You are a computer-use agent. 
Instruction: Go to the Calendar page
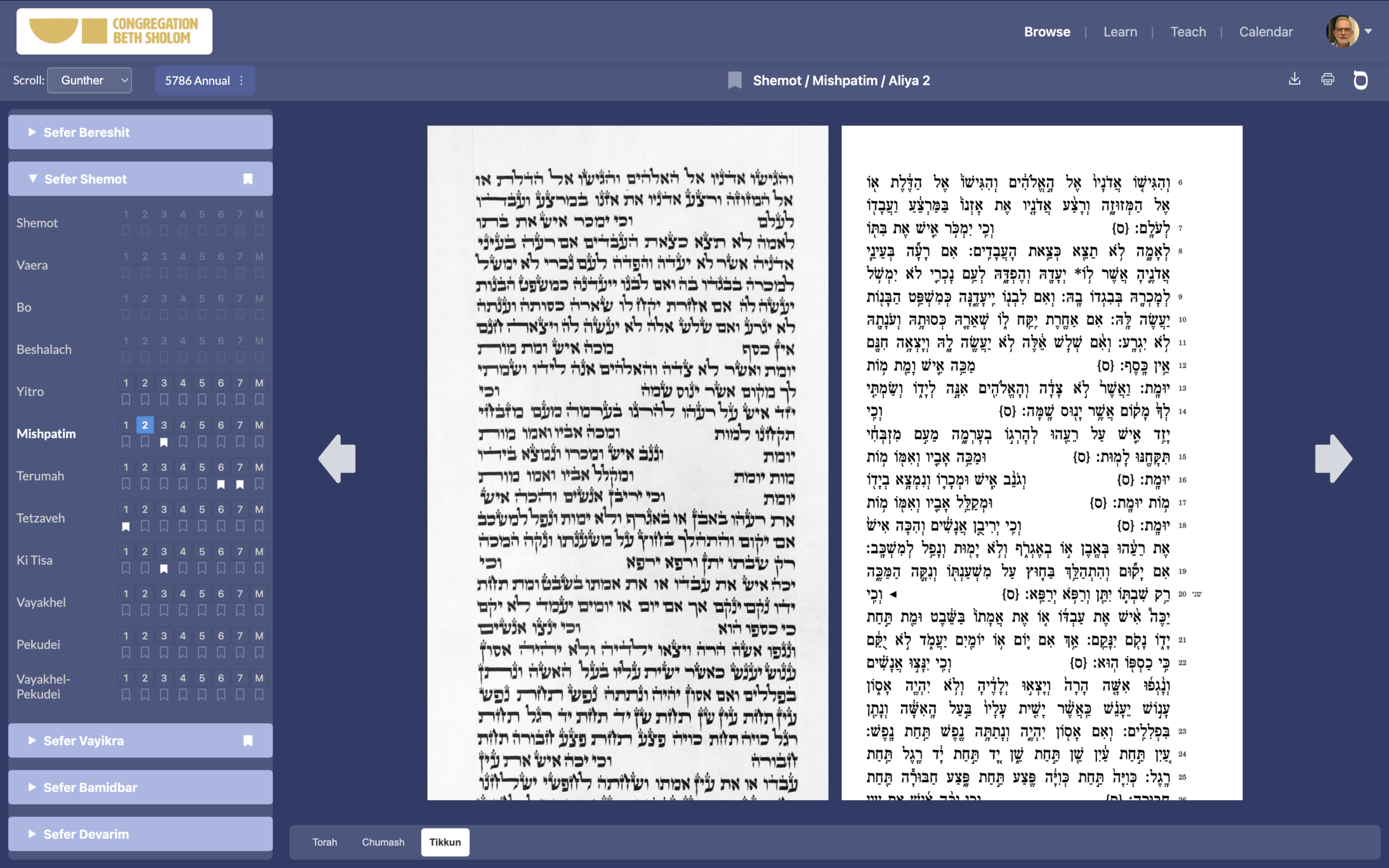(x=1266, y=31)
